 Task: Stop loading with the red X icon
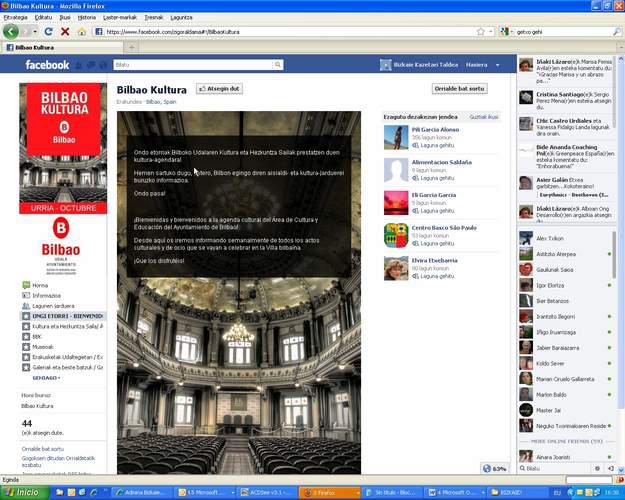[65, 31]
